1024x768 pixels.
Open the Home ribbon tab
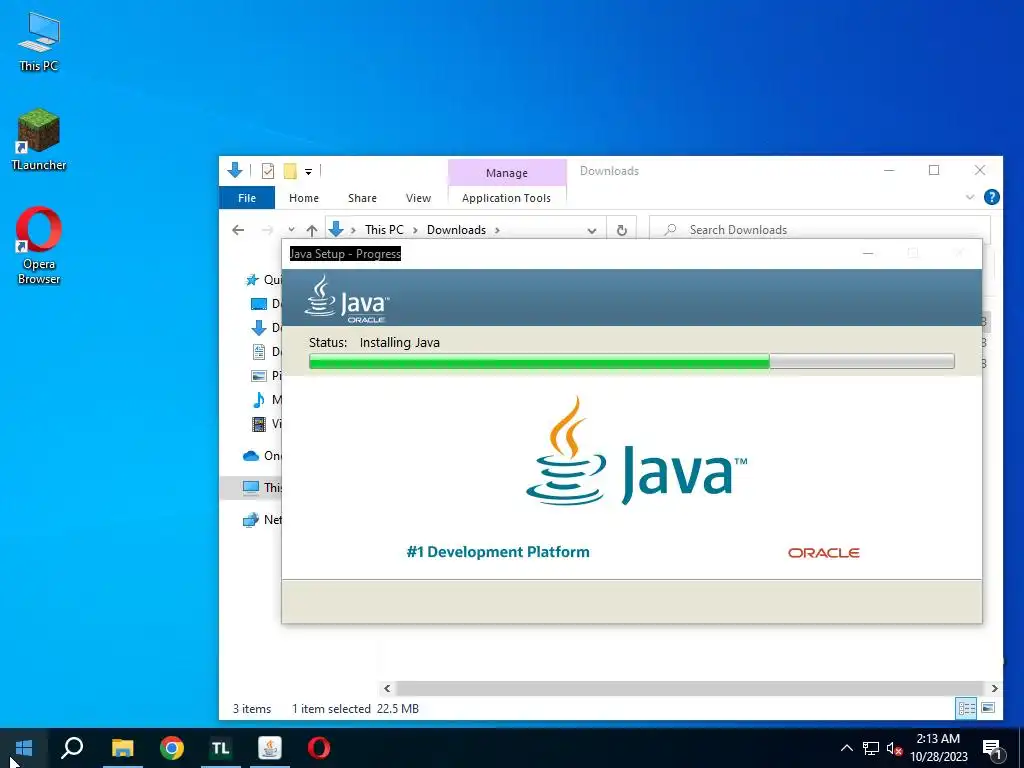coord(304,198)
